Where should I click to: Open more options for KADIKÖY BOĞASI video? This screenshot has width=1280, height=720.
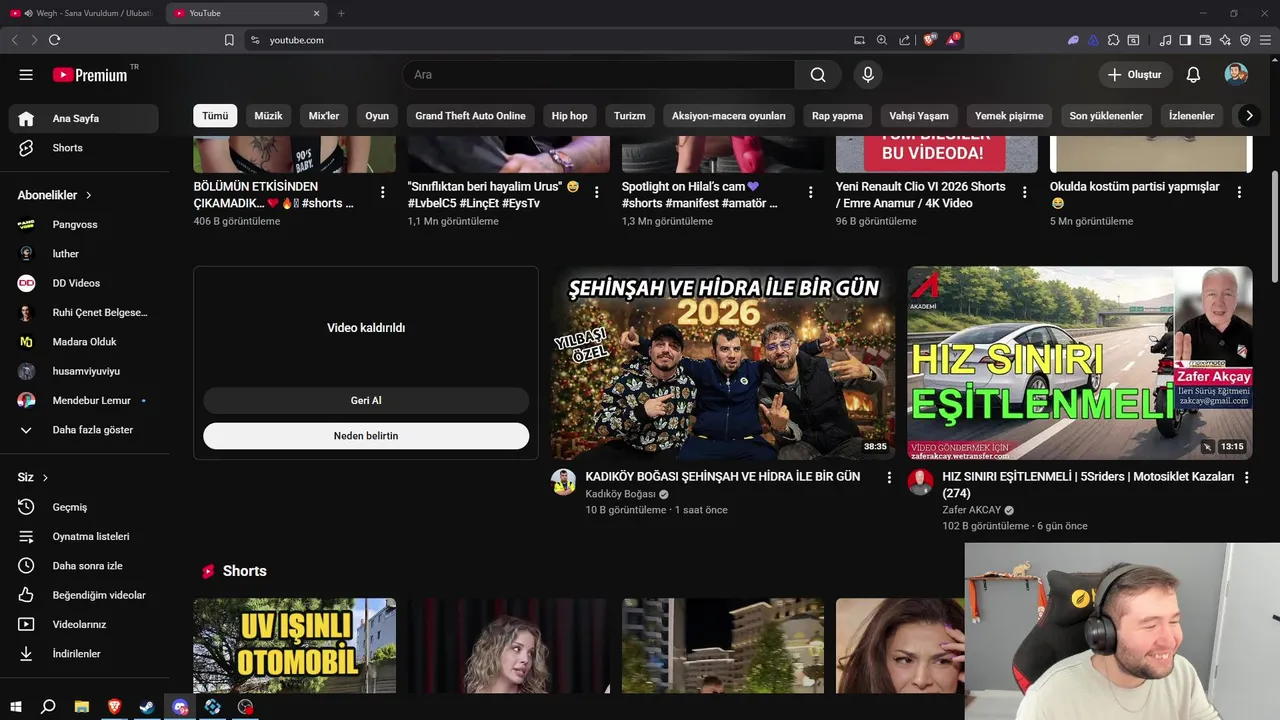pos(889,478)
